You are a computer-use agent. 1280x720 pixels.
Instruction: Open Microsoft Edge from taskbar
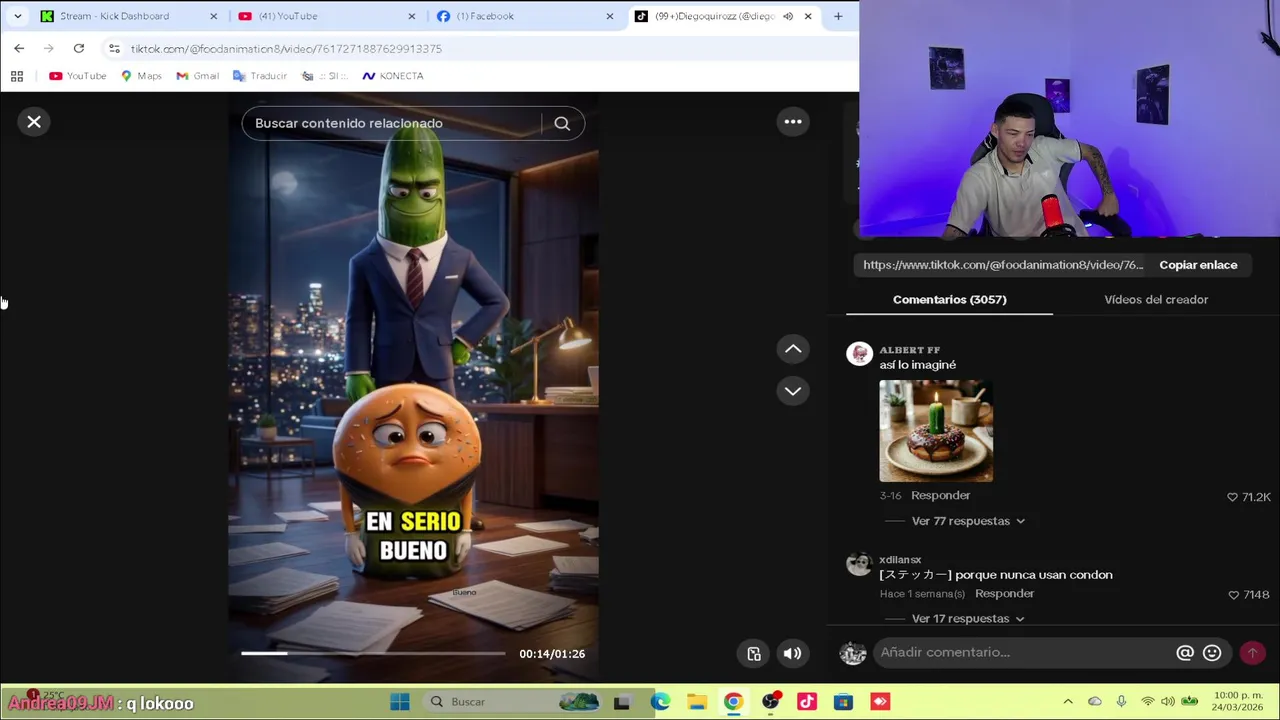(x=660, y=702)
